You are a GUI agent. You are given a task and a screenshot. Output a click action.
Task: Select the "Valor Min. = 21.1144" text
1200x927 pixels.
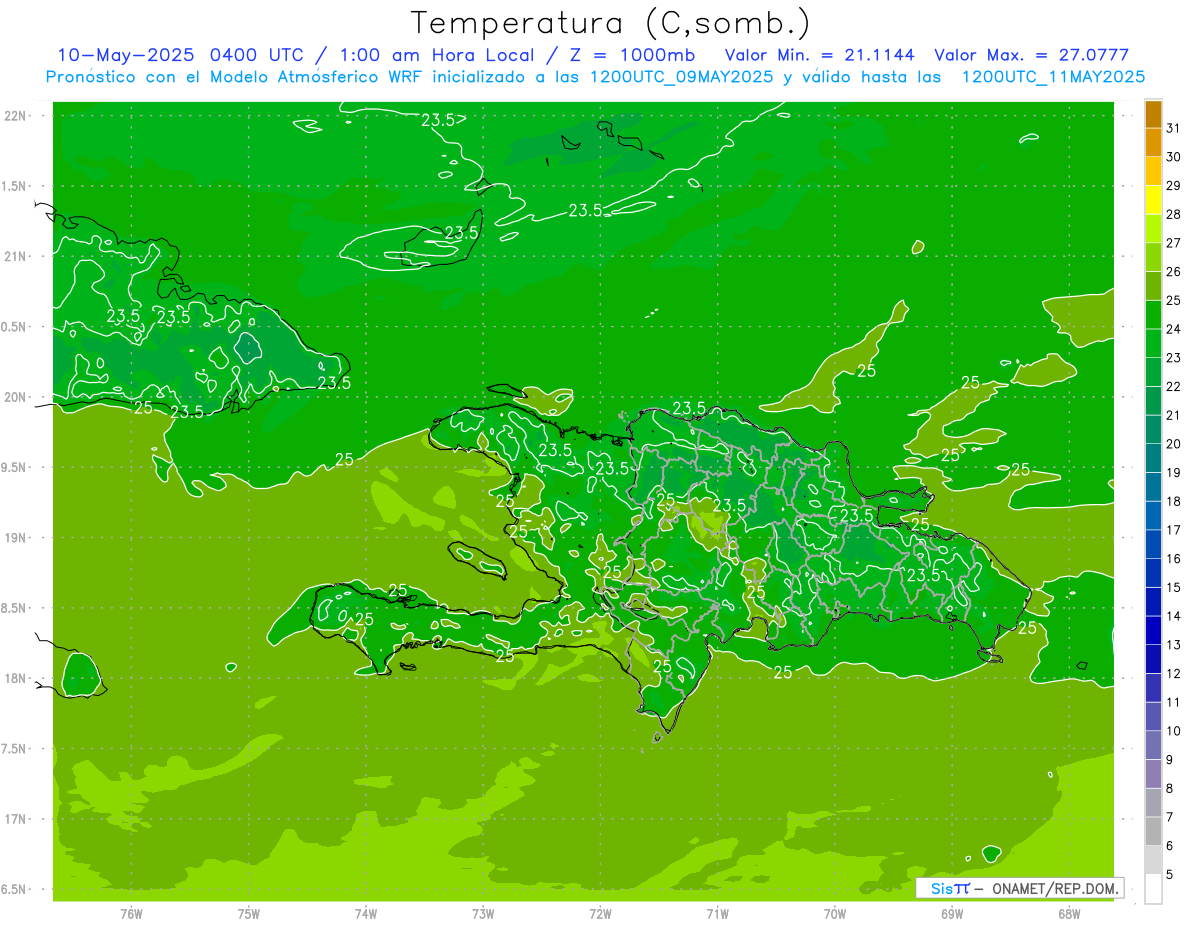tap(819, 55)
